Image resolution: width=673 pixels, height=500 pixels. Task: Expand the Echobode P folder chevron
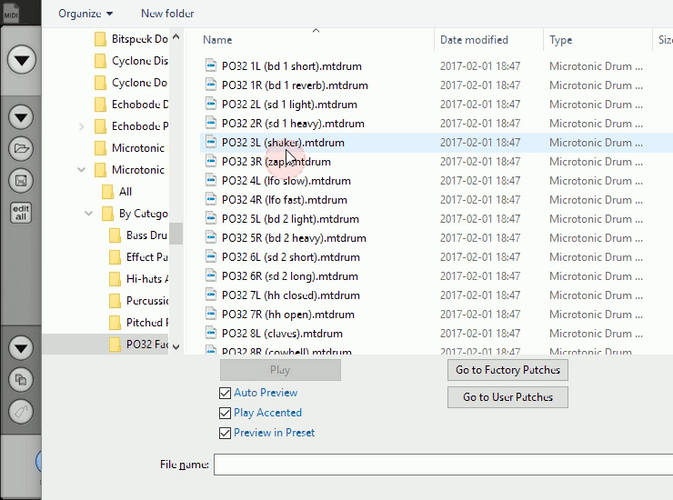pyautogui.click(x=82, y=127)
